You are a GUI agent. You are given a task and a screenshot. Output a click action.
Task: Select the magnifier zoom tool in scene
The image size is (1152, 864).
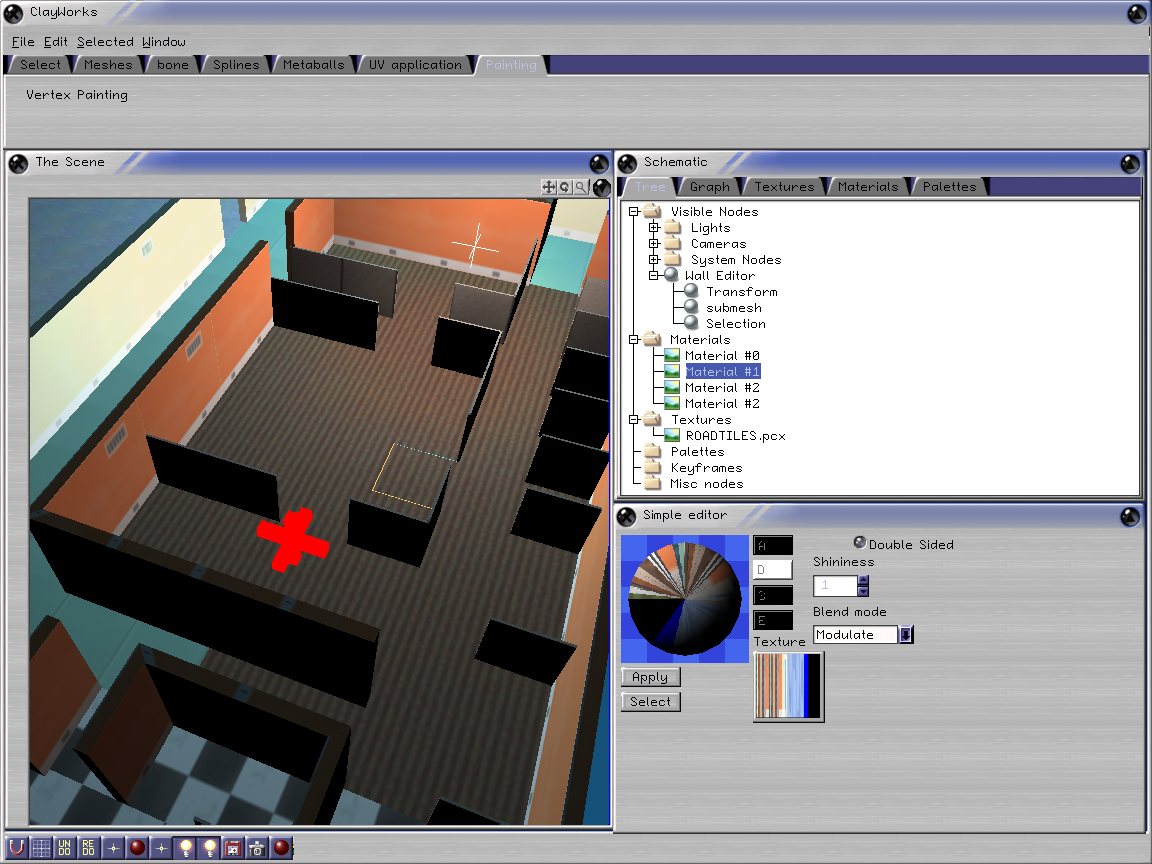pyautogui.click(x=580, y=187)
